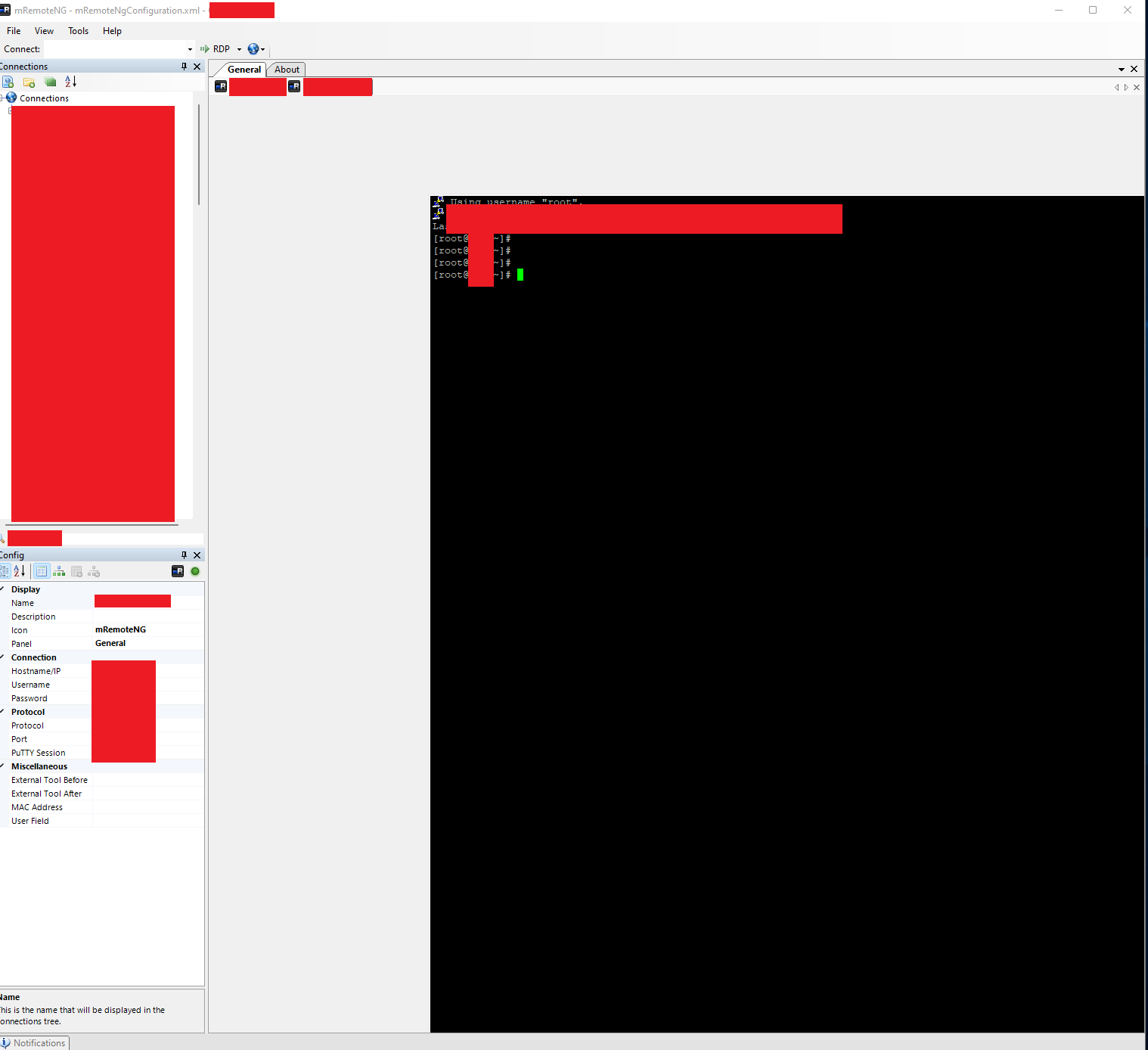Screen dimensions: 1148x1050
Task: Open the Connect quick-connect dropdown
Action: coord(189,48)
